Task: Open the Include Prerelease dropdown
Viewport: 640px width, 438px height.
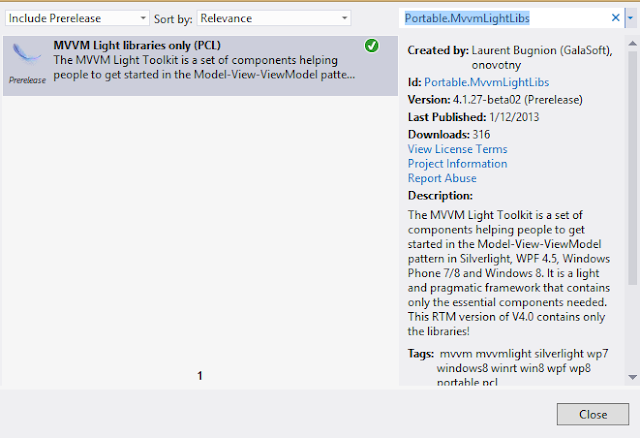Action: [x=77, y=18]
